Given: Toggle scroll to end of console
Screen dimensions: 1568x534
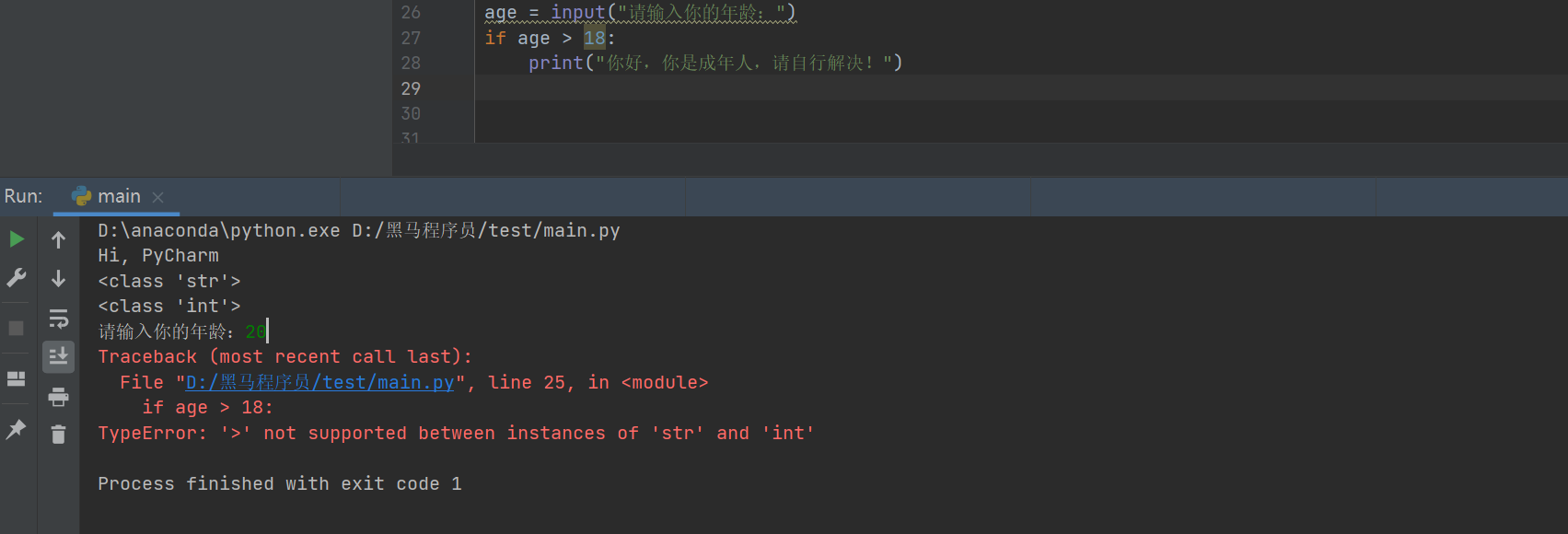Looking at the screenshot, I should [x=58, y=356].
